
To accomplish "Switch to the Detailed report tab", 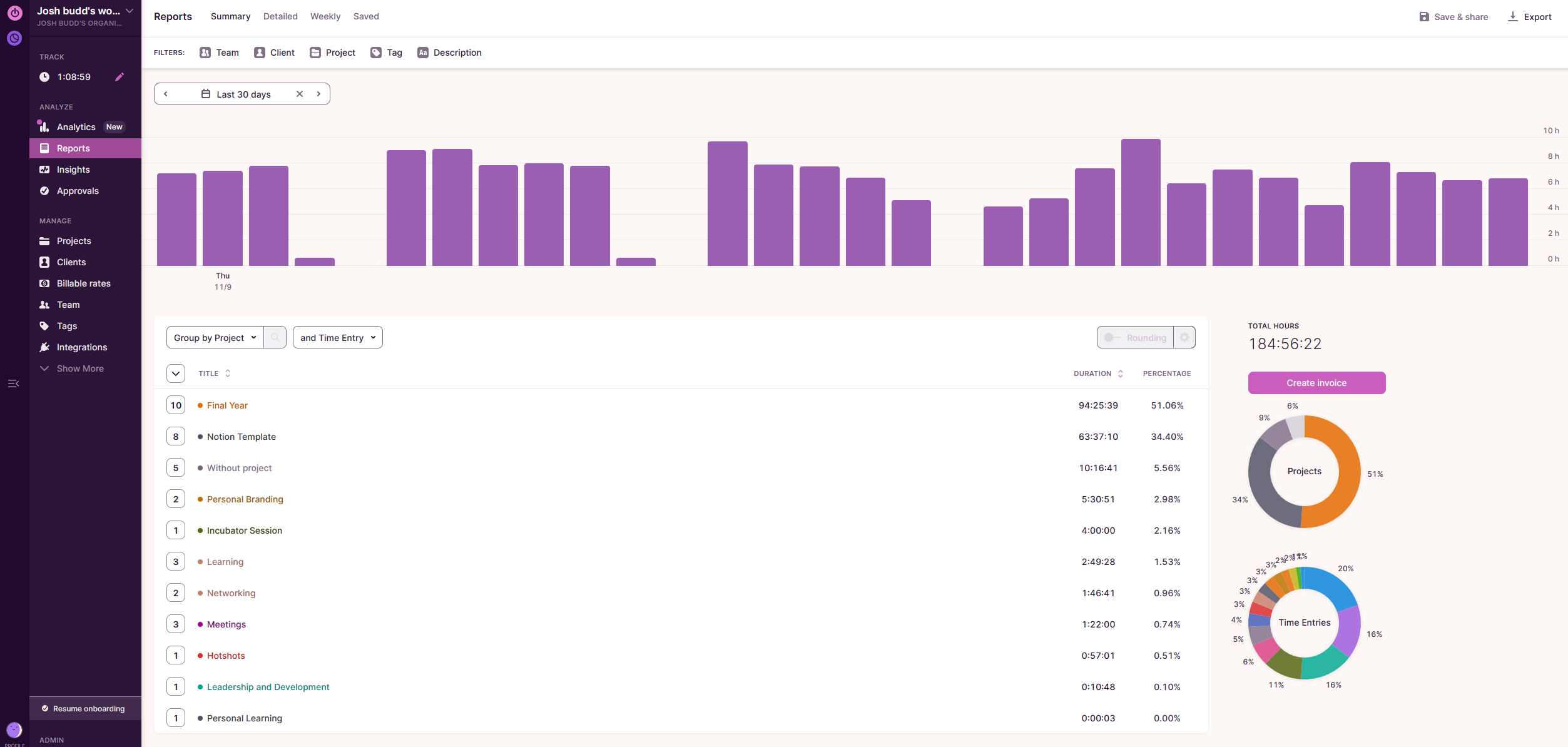I will tap(280, 16).
